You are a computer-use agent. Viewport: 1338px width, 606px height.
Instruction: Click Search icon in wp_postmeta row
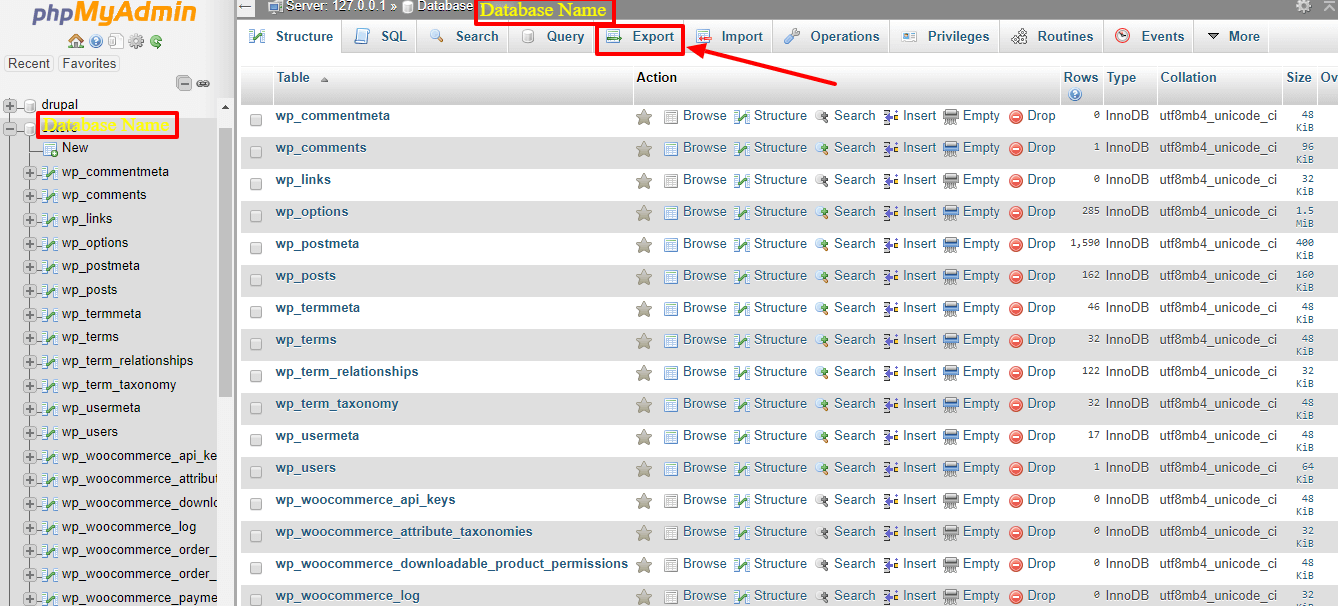(x=822, y=244)
